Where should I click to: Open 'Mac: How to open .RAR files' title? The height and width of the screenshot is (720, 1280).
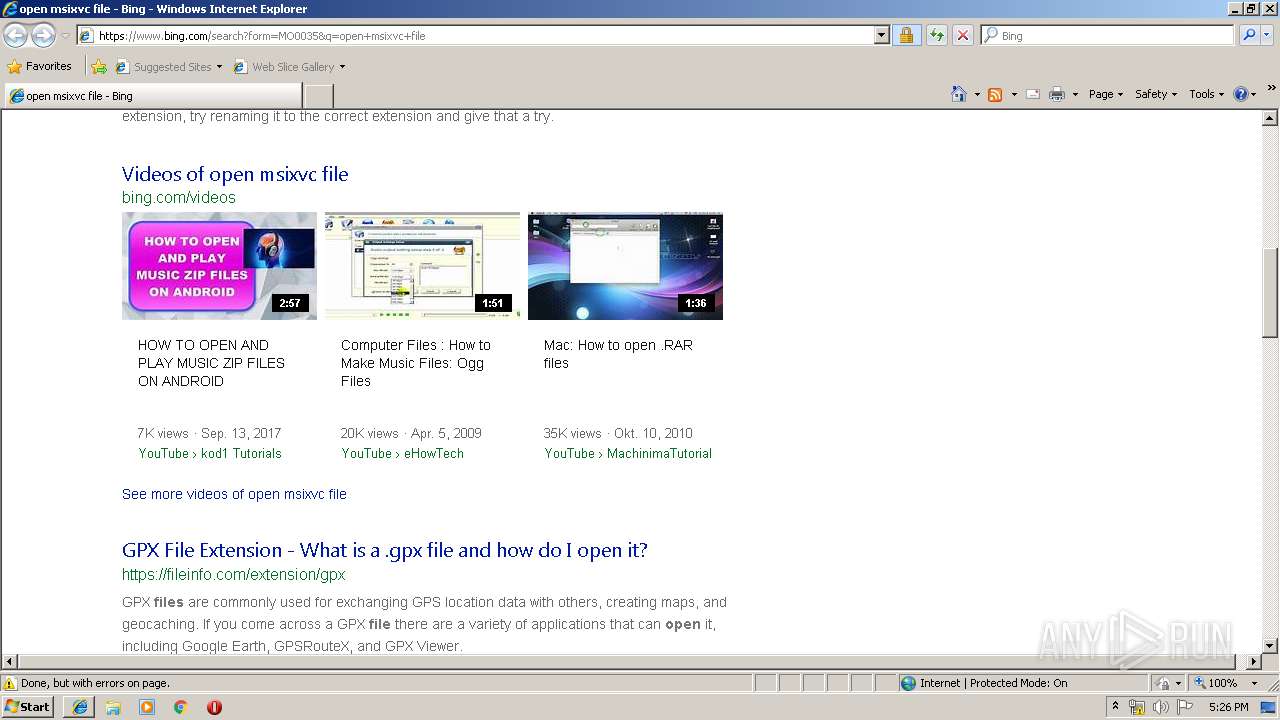coord(618,354)
